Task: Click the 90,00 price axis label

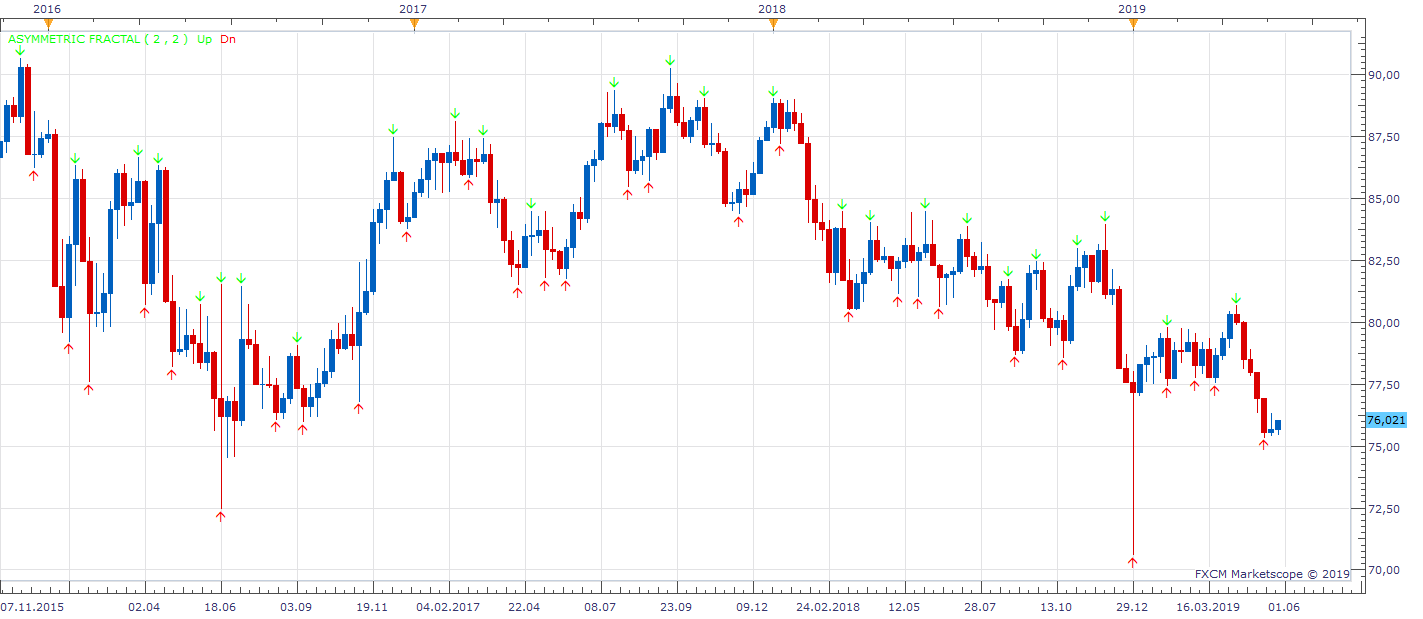Action: (1385, 75)
